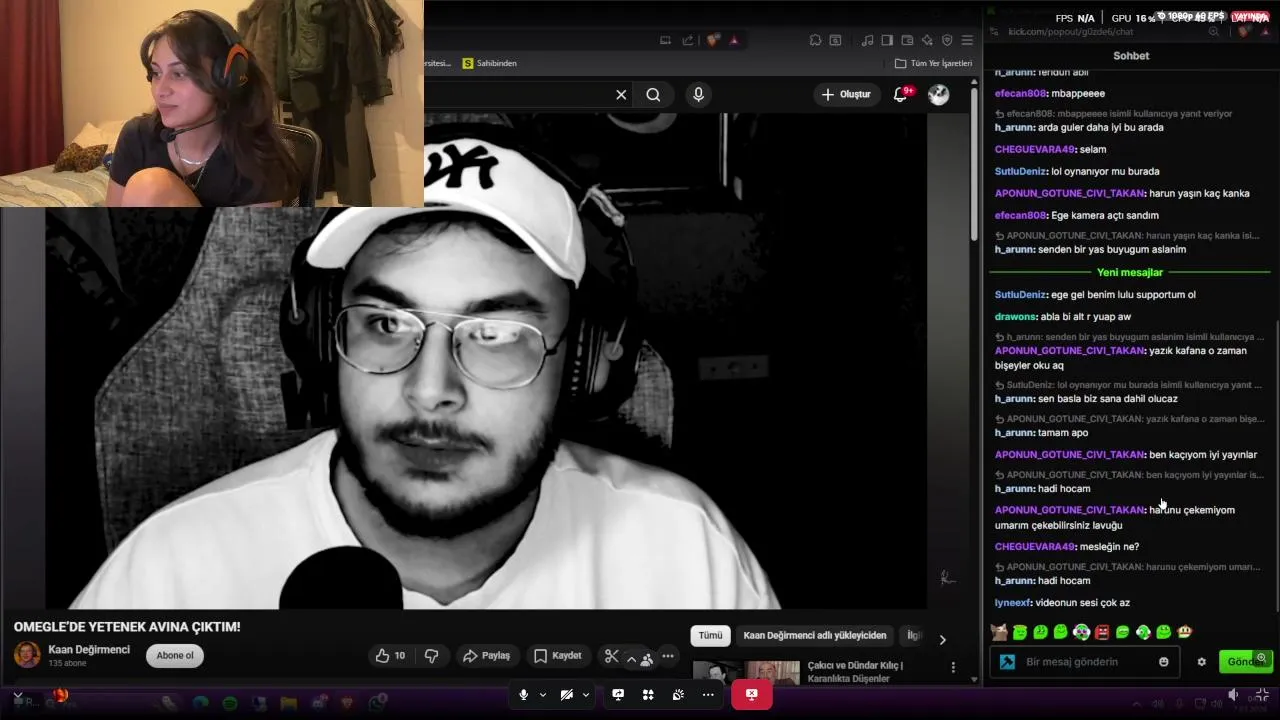Click the WhatsApp icon on taskbar
Viewport: 1280px width, 720px height.
(x=377, y=703)
